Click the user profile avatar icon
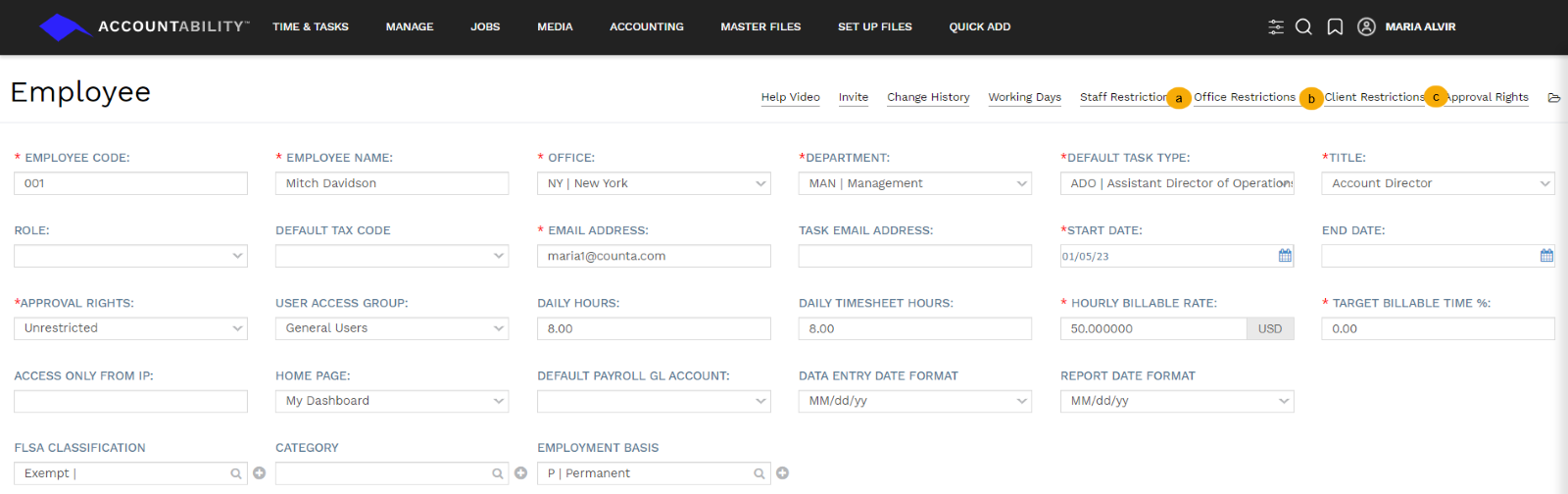Image resolution: width=1568 pixels, height=494 pixels. [x=1366, y=27]
